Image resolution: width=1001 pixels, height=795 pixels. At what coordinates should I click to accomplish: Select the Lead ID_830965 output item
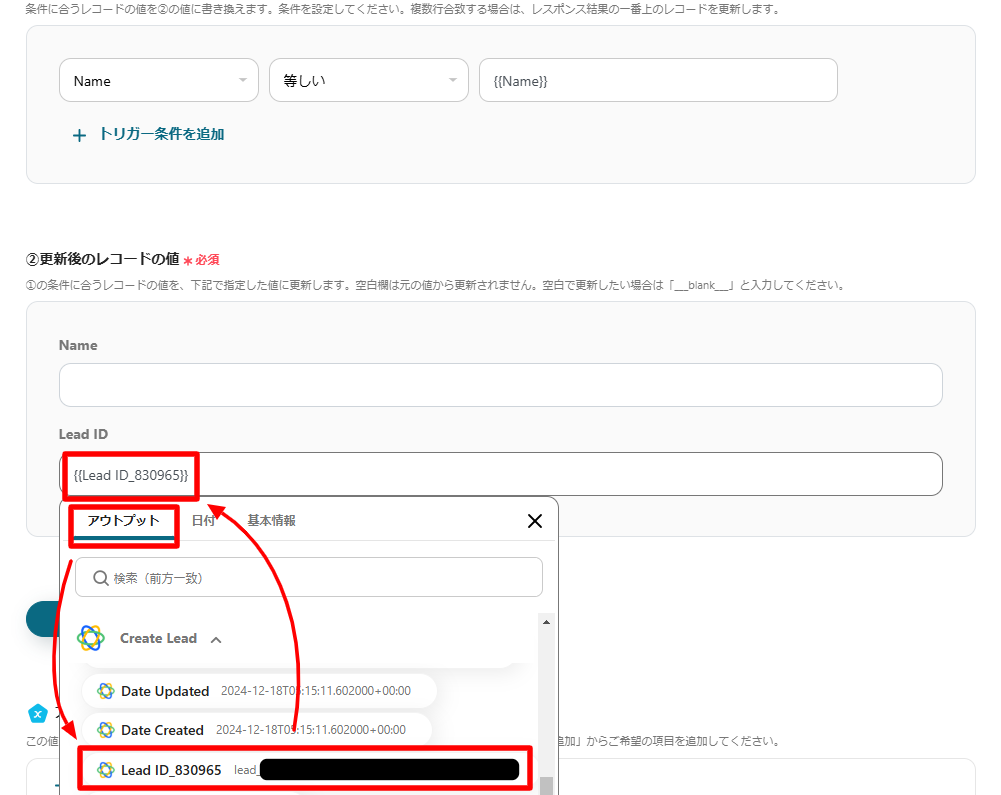click(x=305, y=769)
